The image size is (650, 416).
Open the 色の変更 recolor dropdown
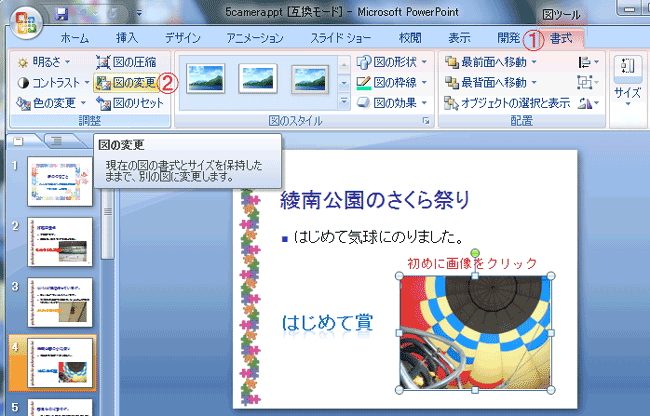51,103
